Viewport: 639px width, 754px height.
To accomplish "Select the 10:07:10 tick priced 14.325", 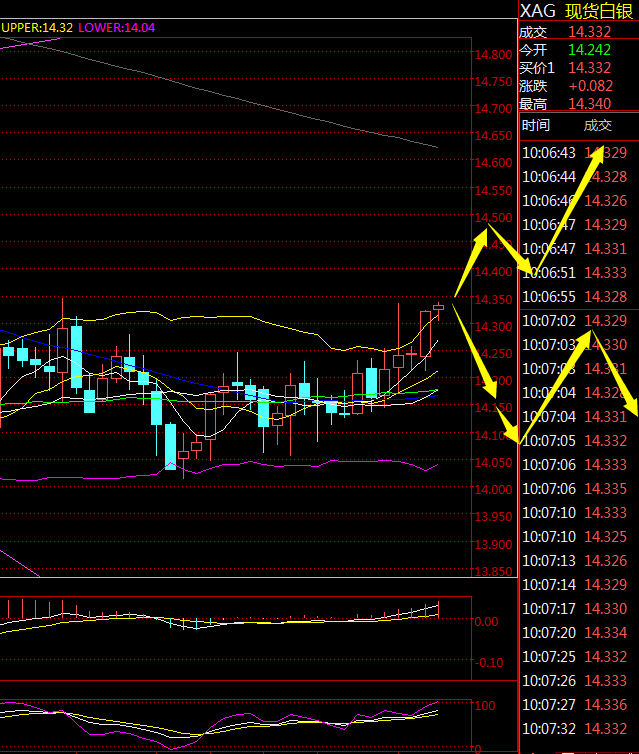I will [x=575, y=537].
